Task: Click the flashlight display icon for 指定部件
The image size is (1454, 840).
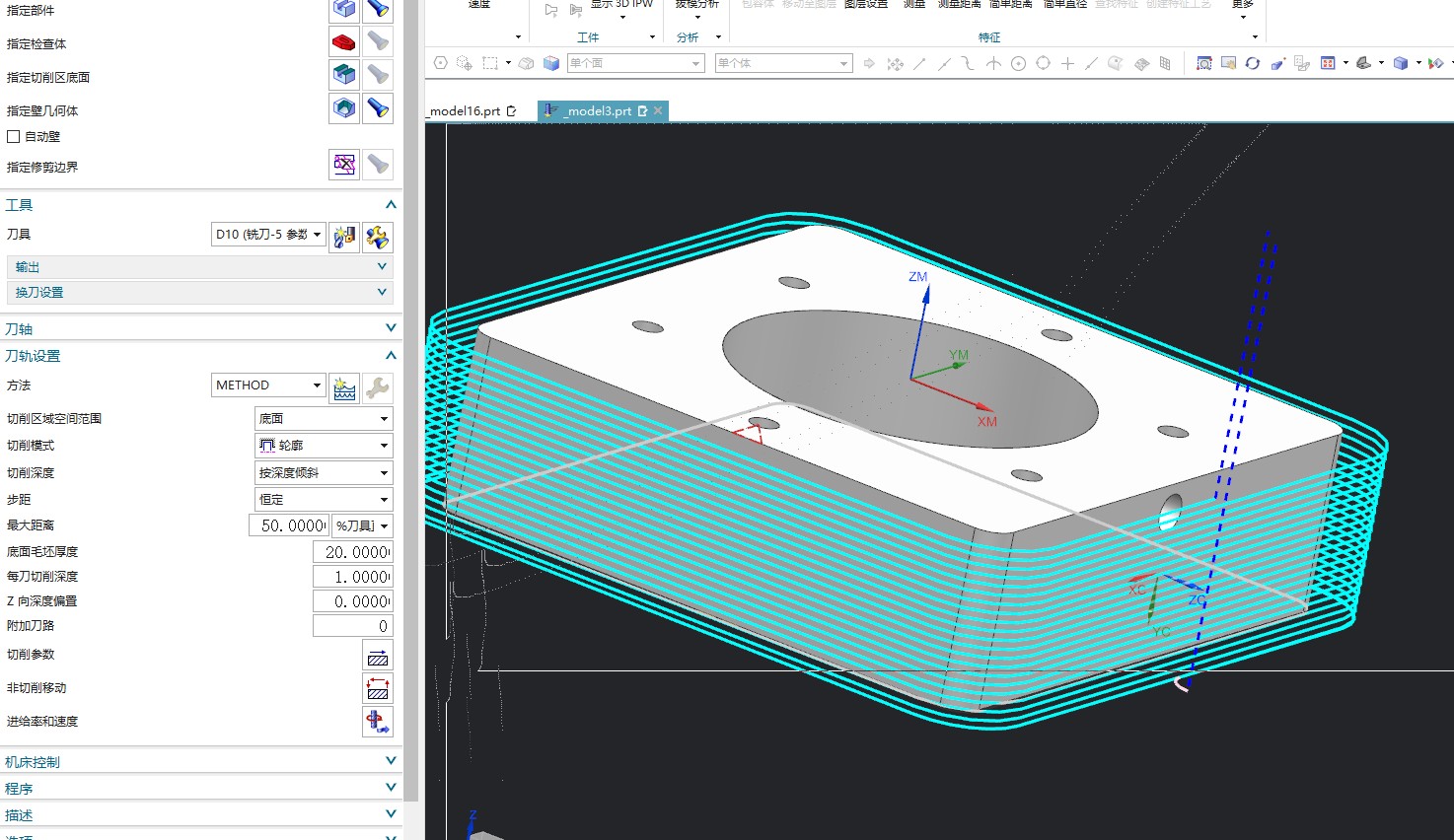Action: 378,9
